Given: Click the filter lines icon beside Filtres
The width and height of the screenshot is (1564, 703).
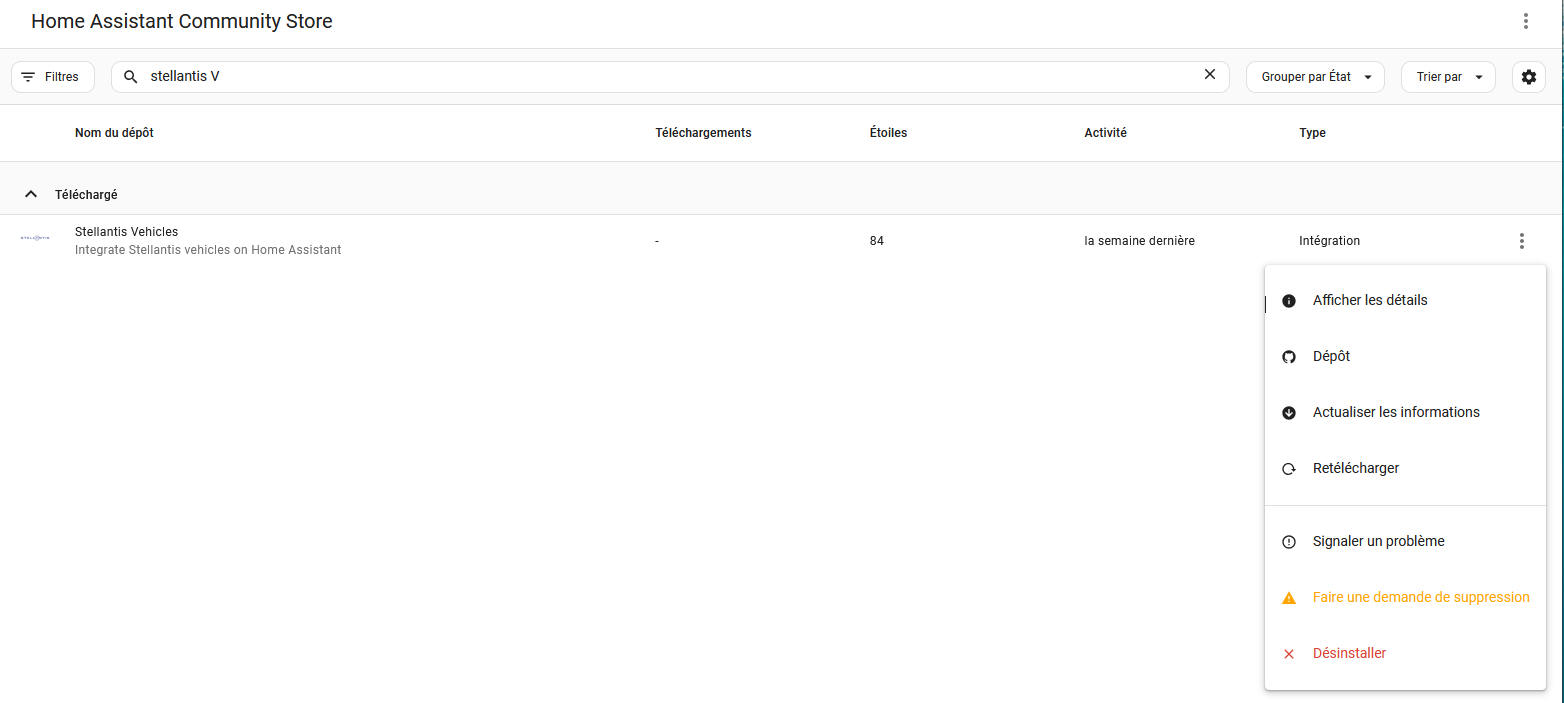Looking at the screenshot, I should [x=28, y=77].
